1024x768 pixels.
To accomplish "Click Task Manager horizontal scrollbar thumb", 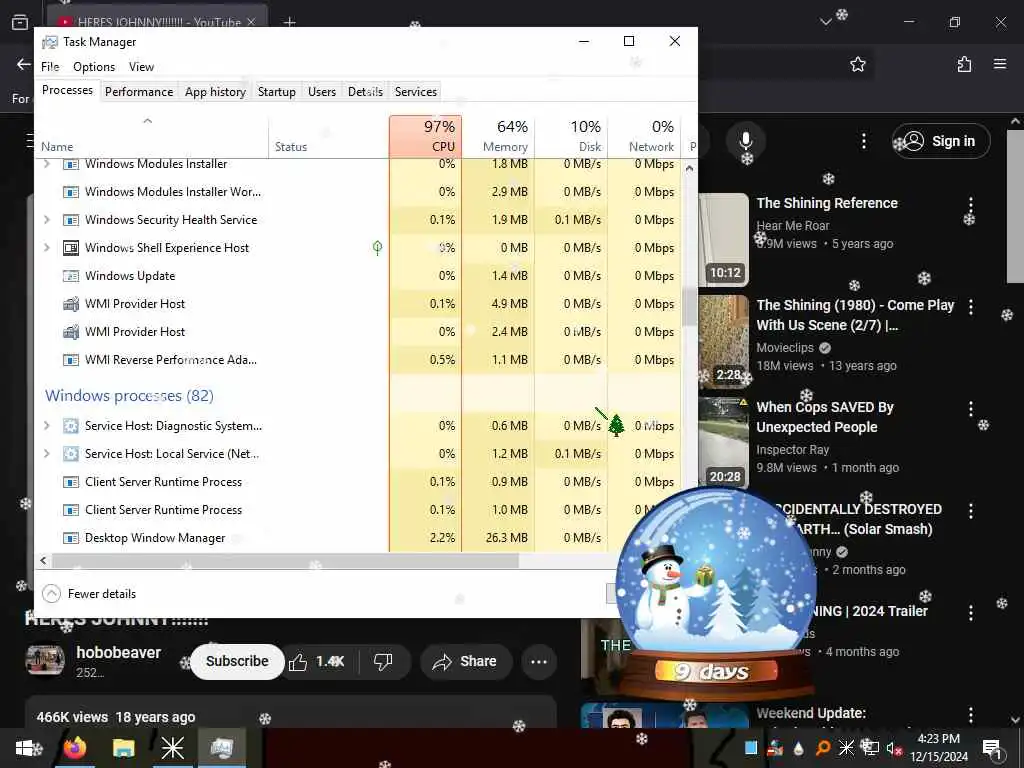I will [x=285, y=560].
